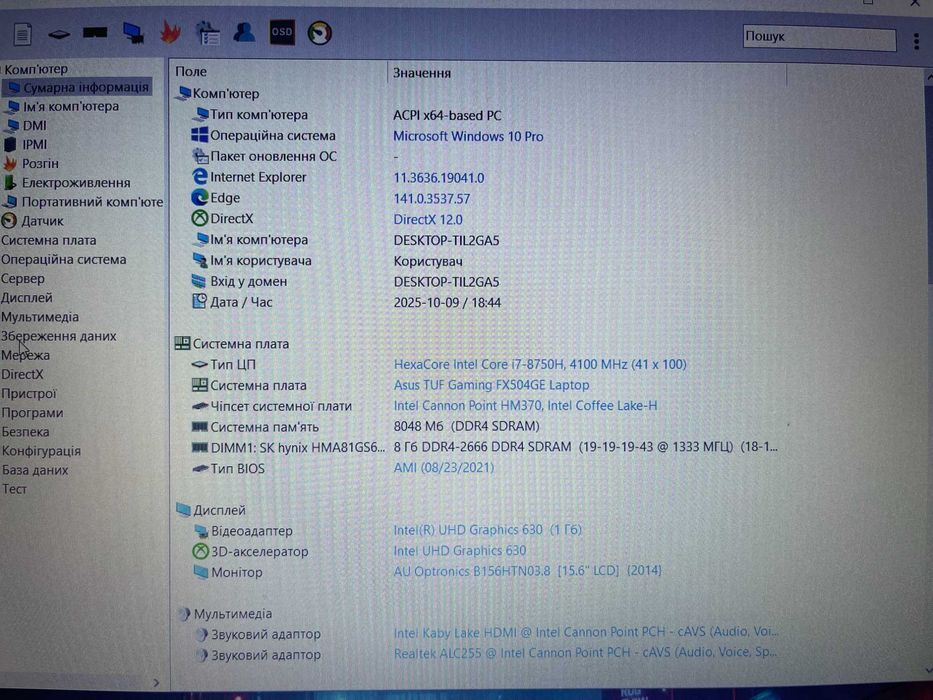Open Програми in the sidebar
Viewport: 933px width, 700px height.
[32, 412]
